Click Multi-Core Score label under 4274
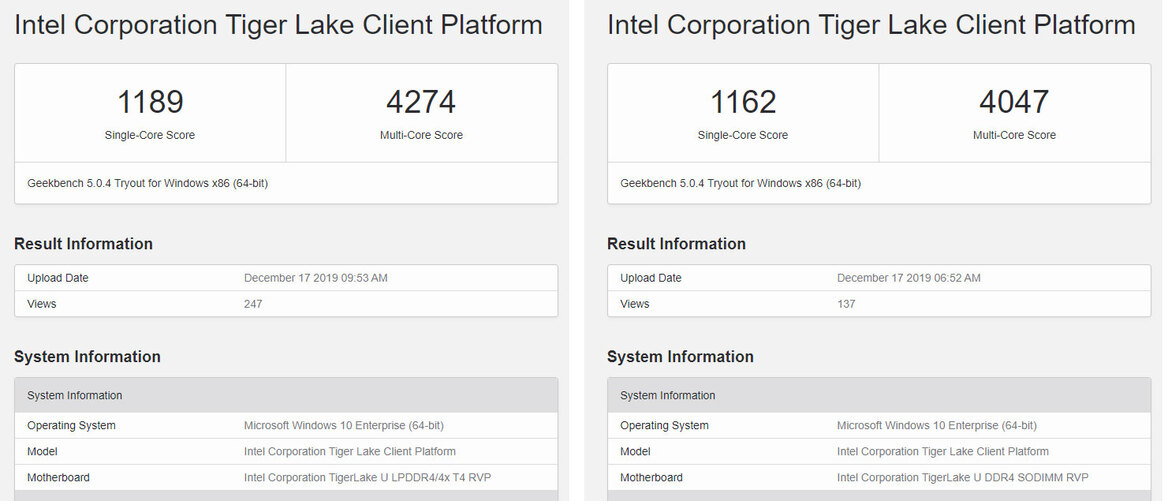1168x501 pixels. [421, 135]
